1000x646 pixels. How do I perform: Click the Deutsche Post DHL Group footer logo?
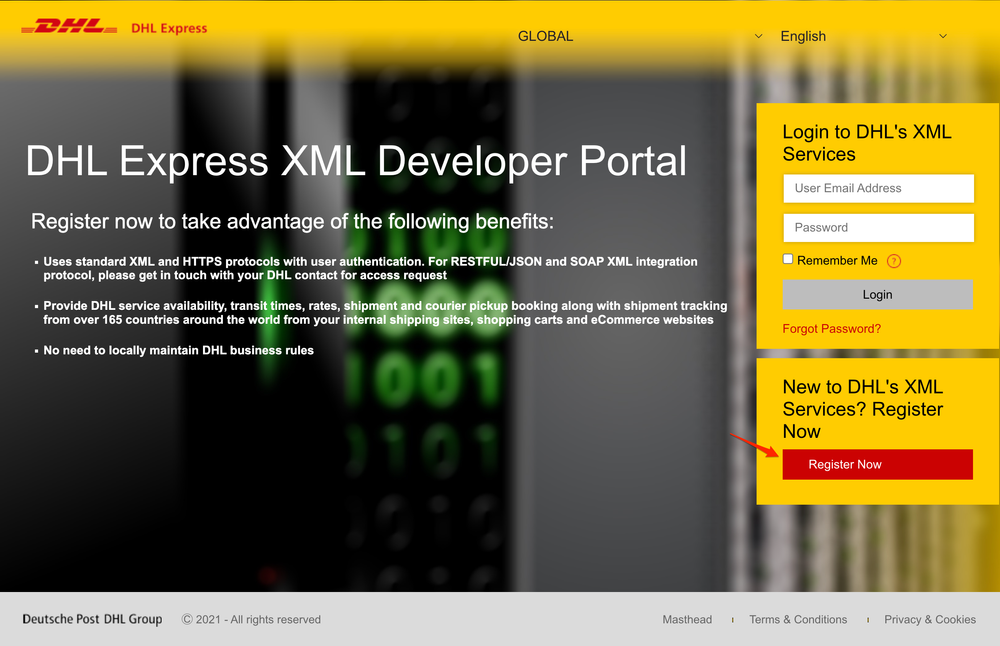92,619
